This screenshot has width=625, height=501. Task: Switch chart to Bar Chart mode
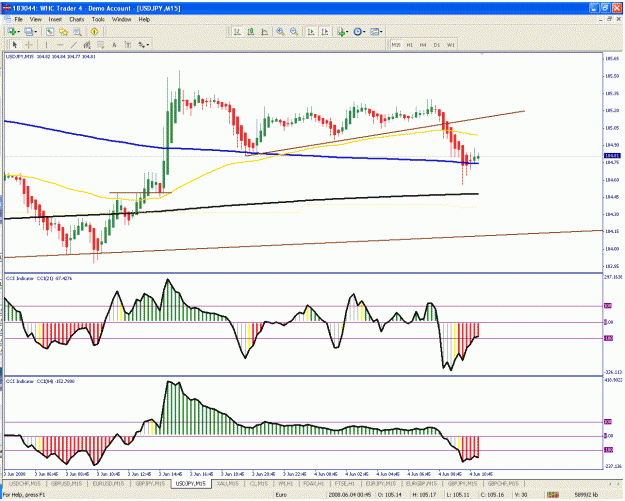tap(237, 31)
